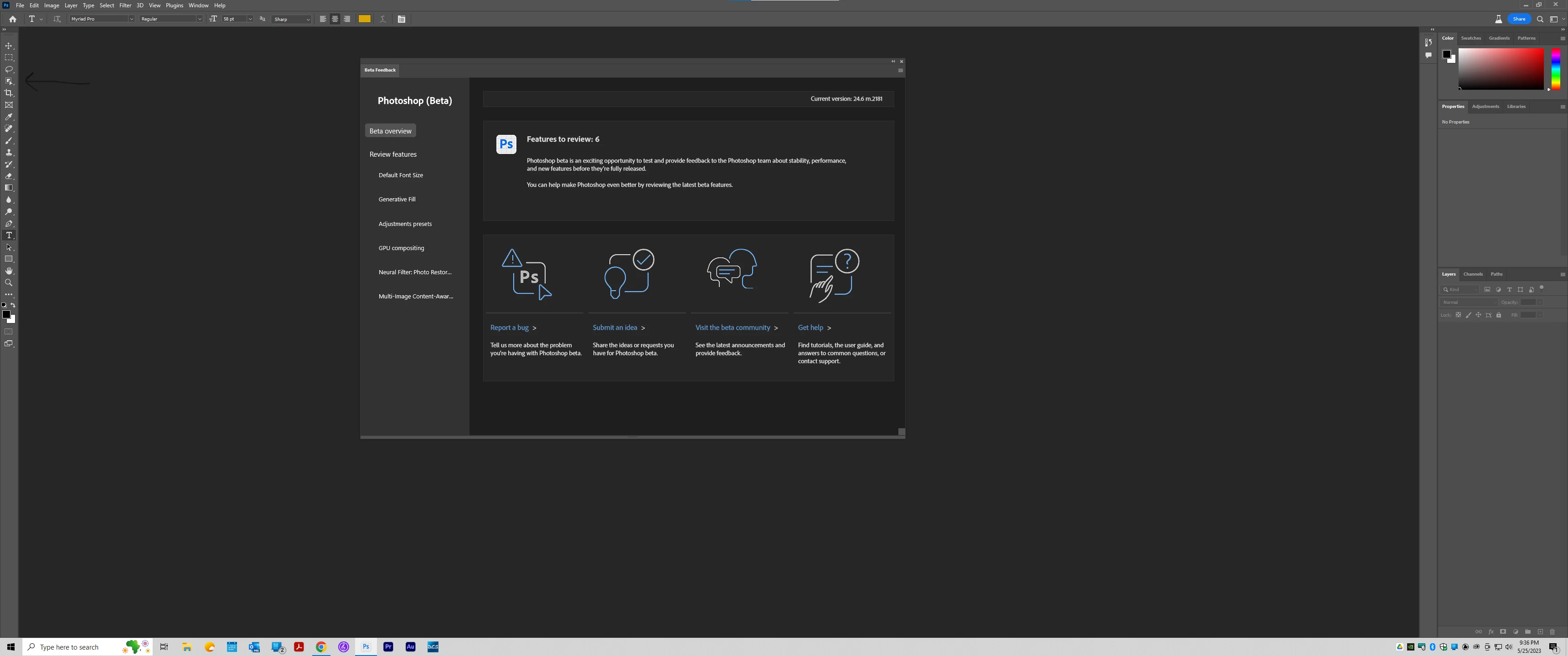This screenshot has height=656, width=1568.
Task: Select the Clone Stamp tool
Action: click(x=9, y=152)
